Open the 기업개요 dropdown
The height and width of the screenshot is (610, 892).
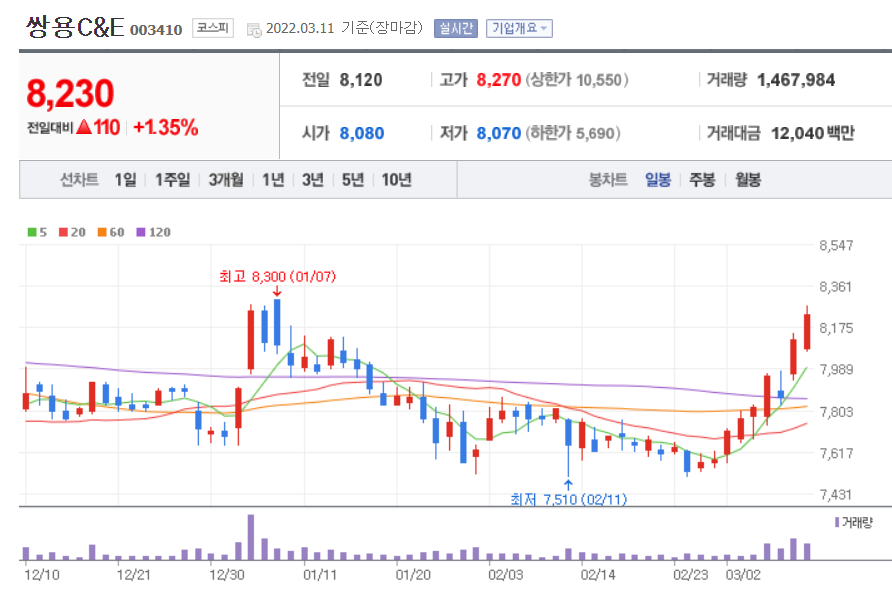pyautogui.click(x=519, y=28)
